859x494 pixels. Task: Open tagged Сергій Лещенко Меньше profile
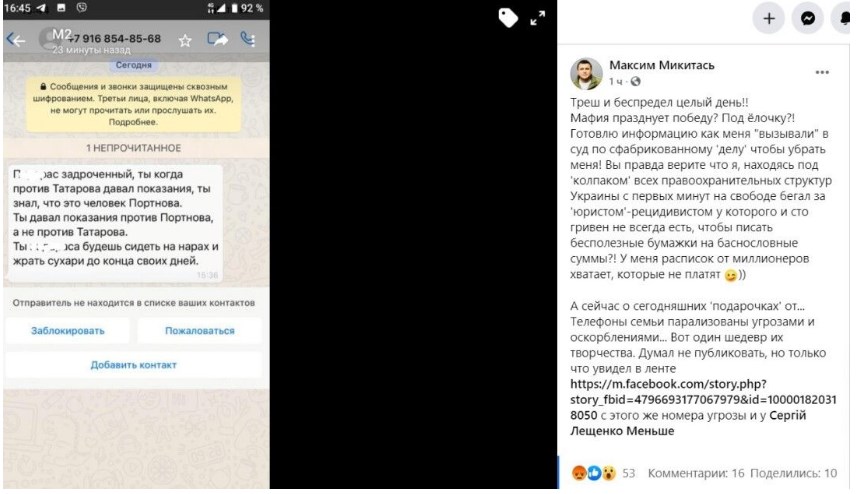click(x=688, y=423)
